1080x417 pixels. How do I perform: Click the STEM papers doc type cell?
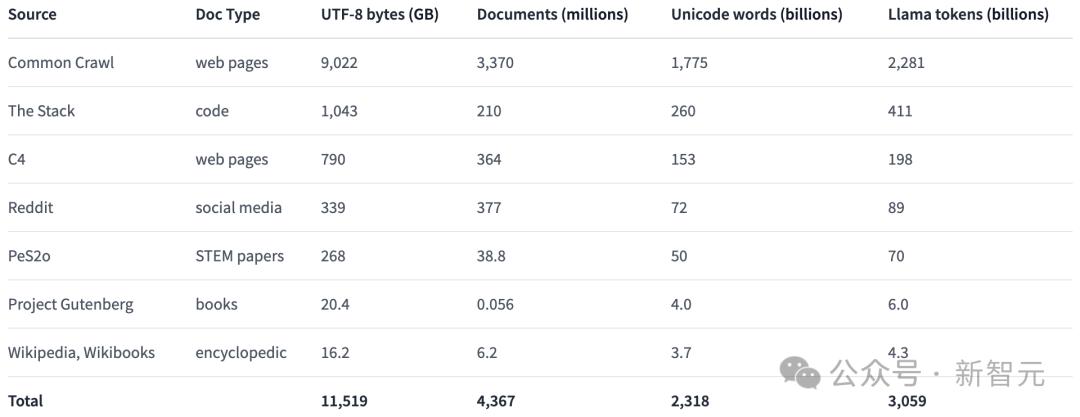240,256
